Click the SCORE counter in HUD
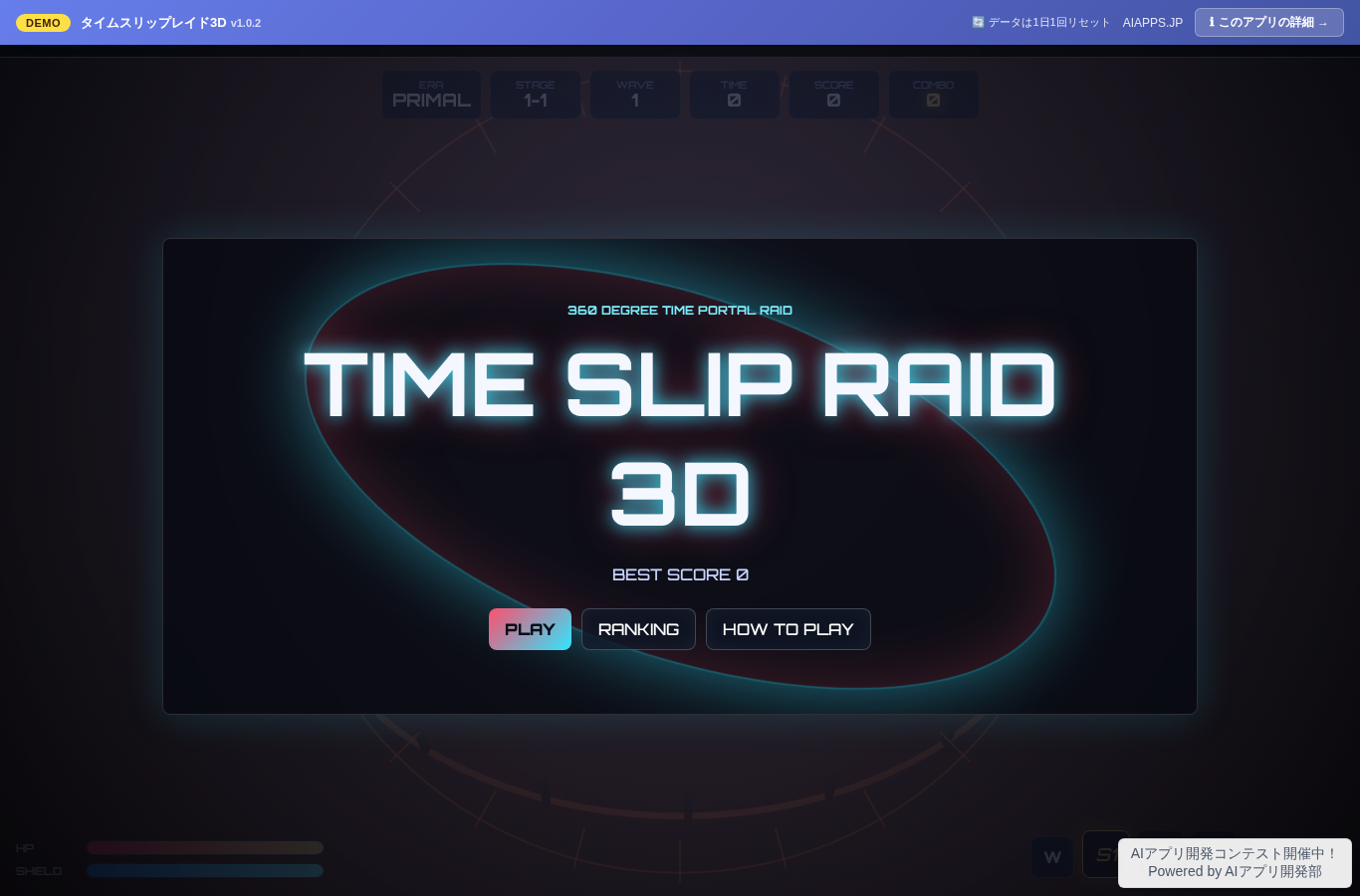This screenshot has height=896, width=1360. (834, 95)
